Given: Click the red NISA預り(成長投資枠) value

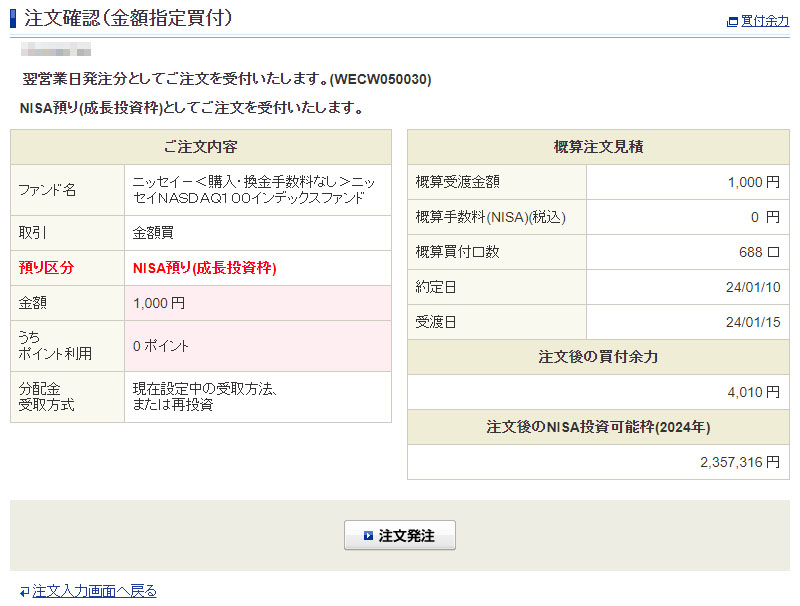Looking at the screenshot, I should (x=204, y=268).
